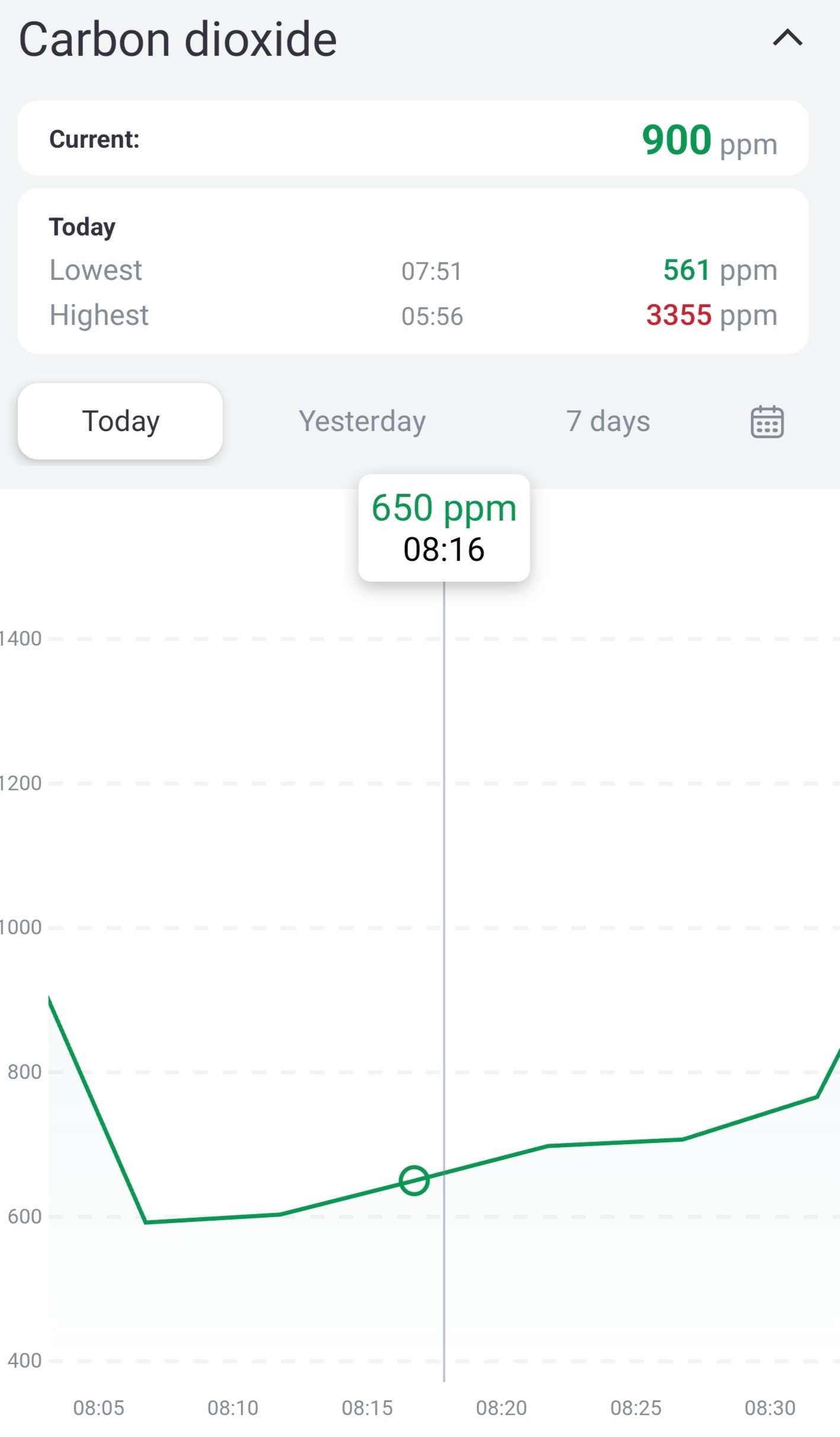The image size is (840, 1437).
Task: Click the Carbon dioxide heading
Action: (178, 40)
